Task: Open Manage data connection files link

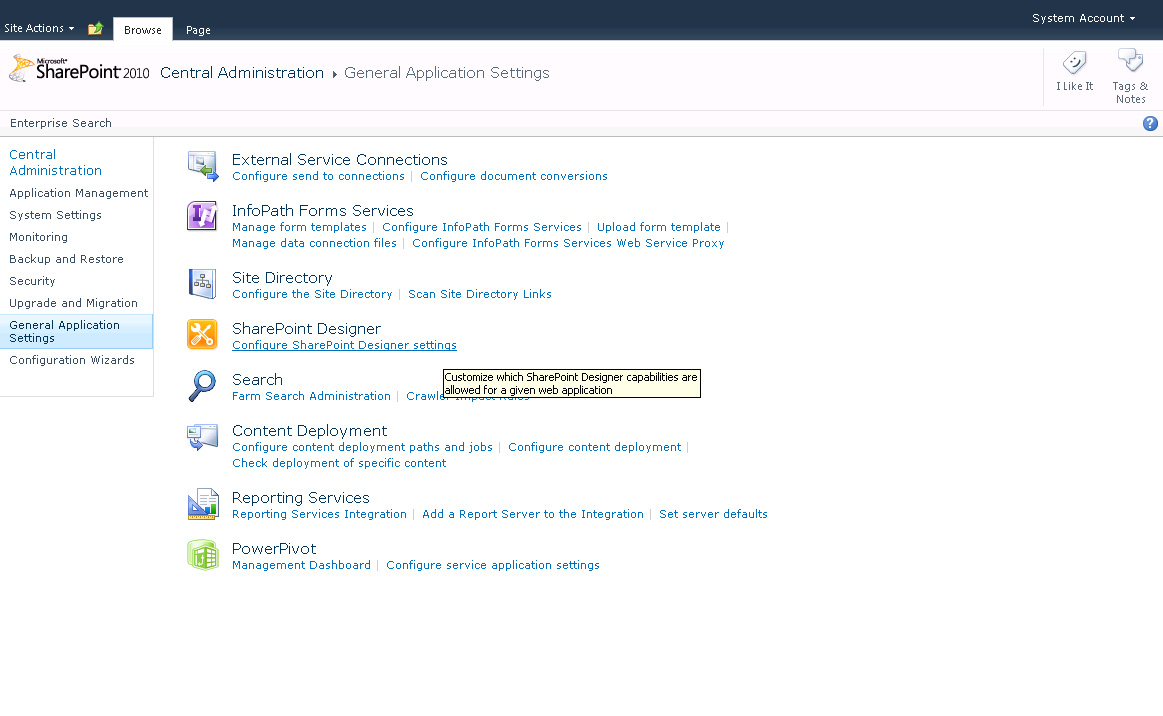Action: [314, 243]
